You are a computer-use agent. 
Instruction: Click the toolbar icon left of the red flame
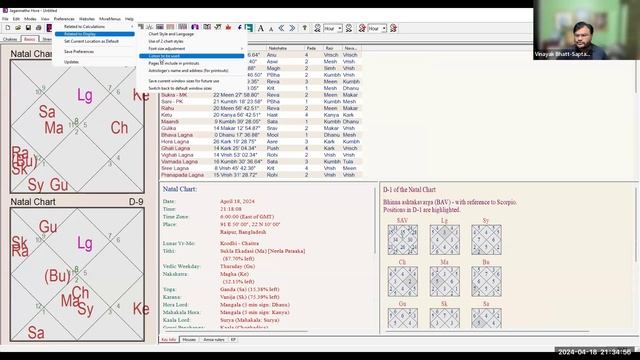(218, 27)
